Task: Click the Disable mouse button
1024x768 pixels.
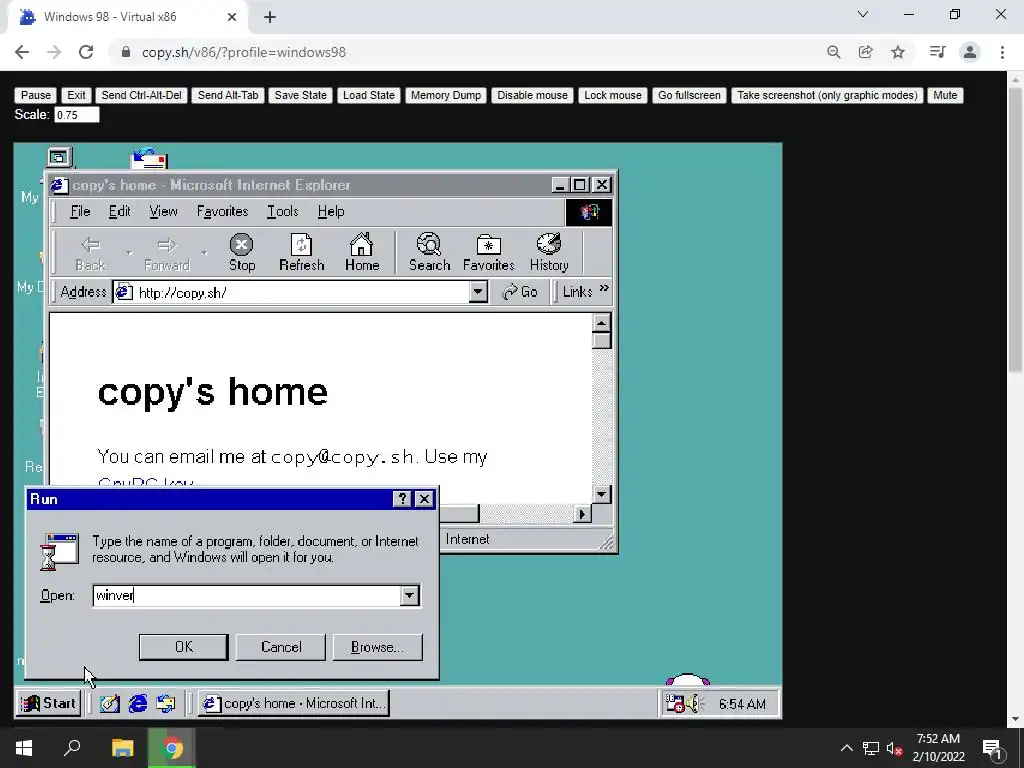Action: pos(532,95)
